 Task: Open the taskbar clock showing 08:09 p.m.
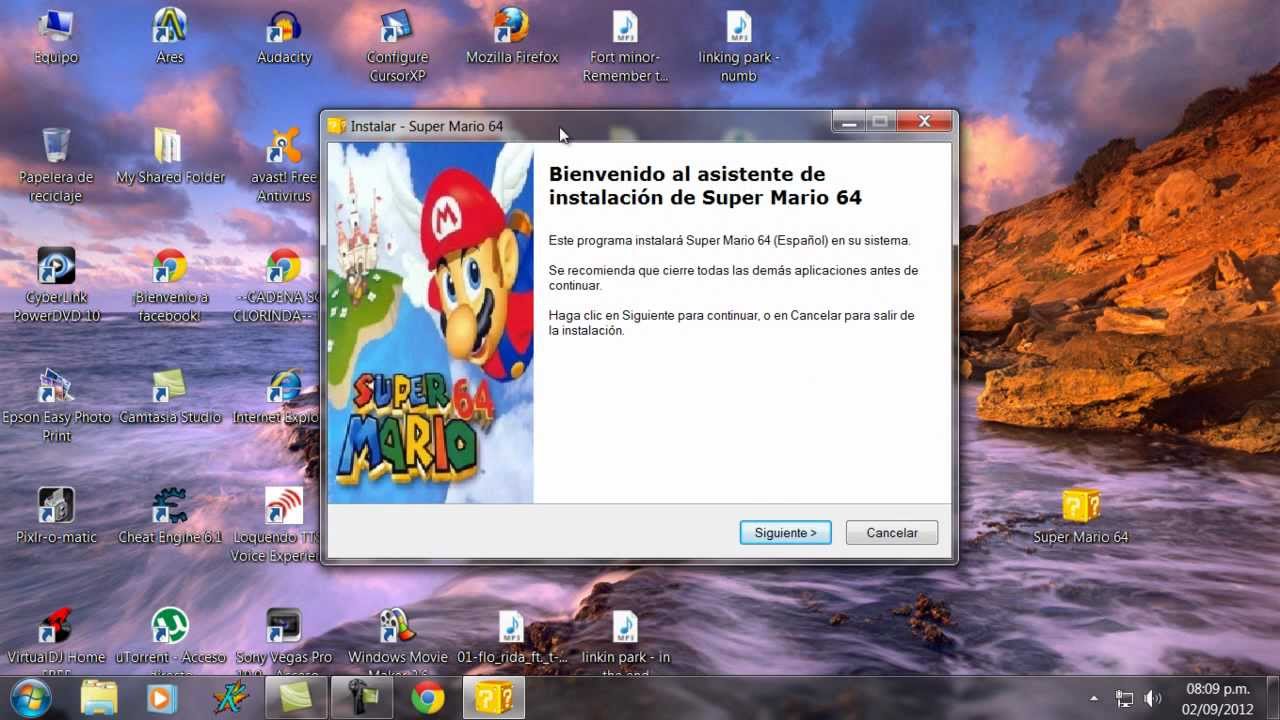point(1217,698)
